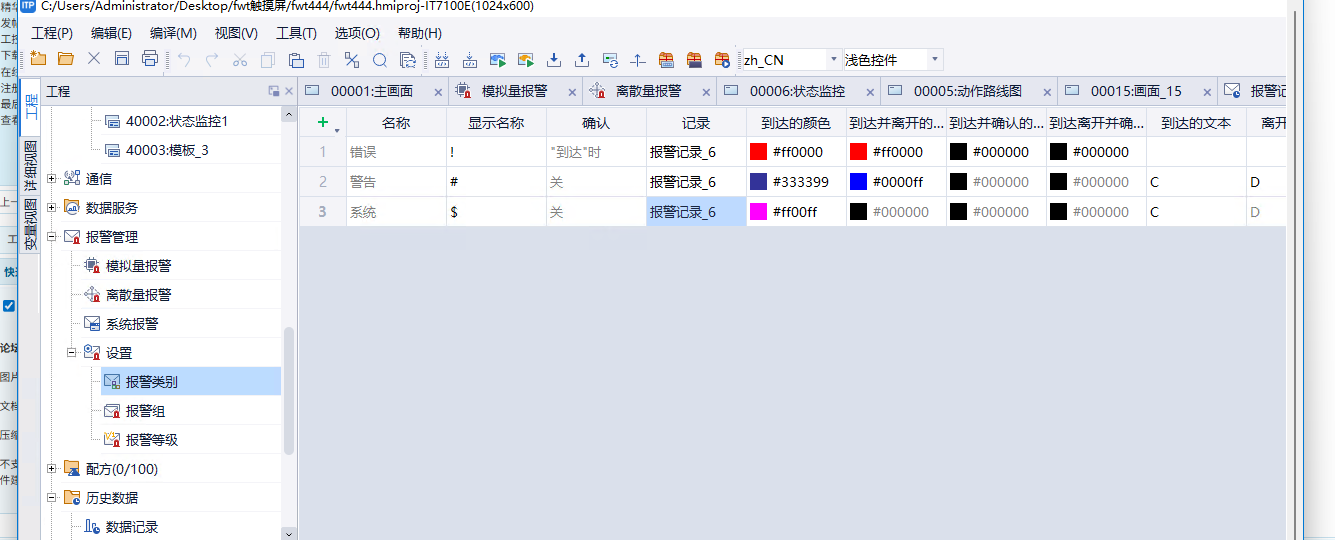Image resolution: width=1335 pixels, height=540 pixels.
Task: Switch to the 00006:状态监控 tab
Action: coord(796,91)
